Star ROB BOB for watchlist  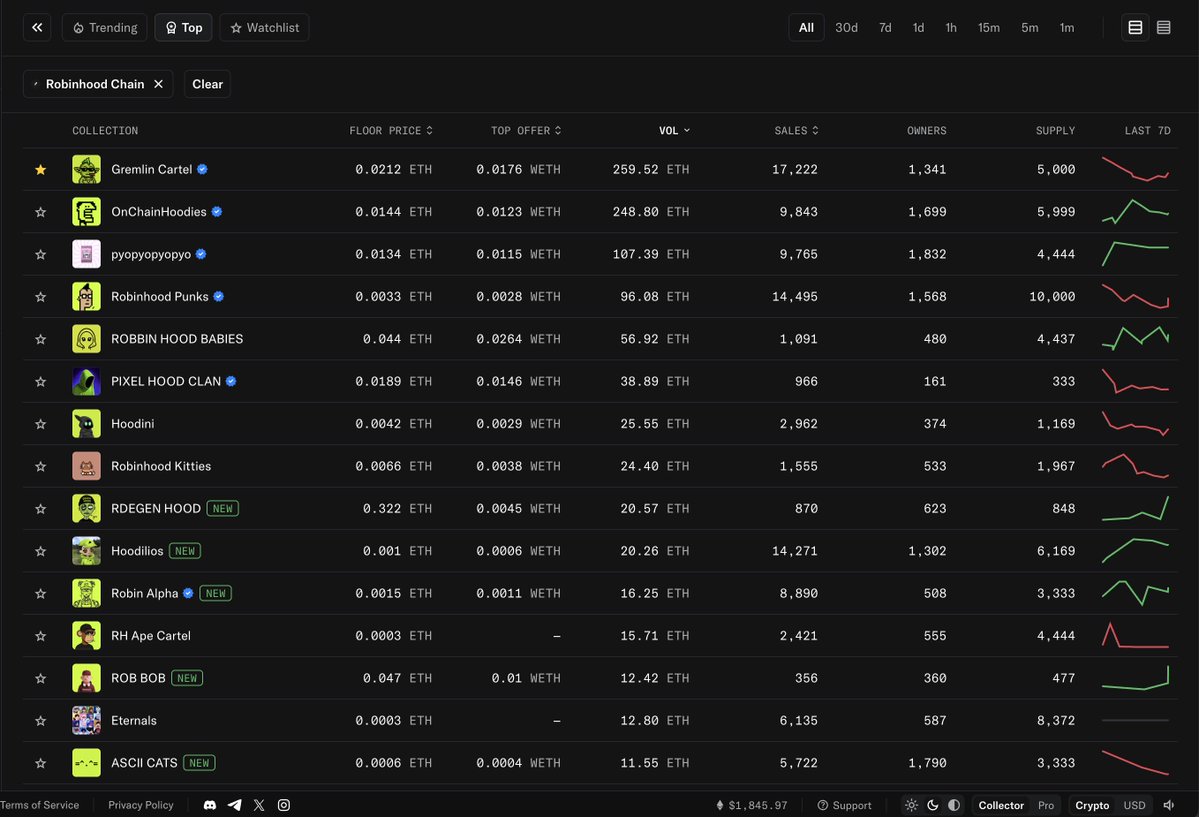pyautogui.click(x=41, y=679)
